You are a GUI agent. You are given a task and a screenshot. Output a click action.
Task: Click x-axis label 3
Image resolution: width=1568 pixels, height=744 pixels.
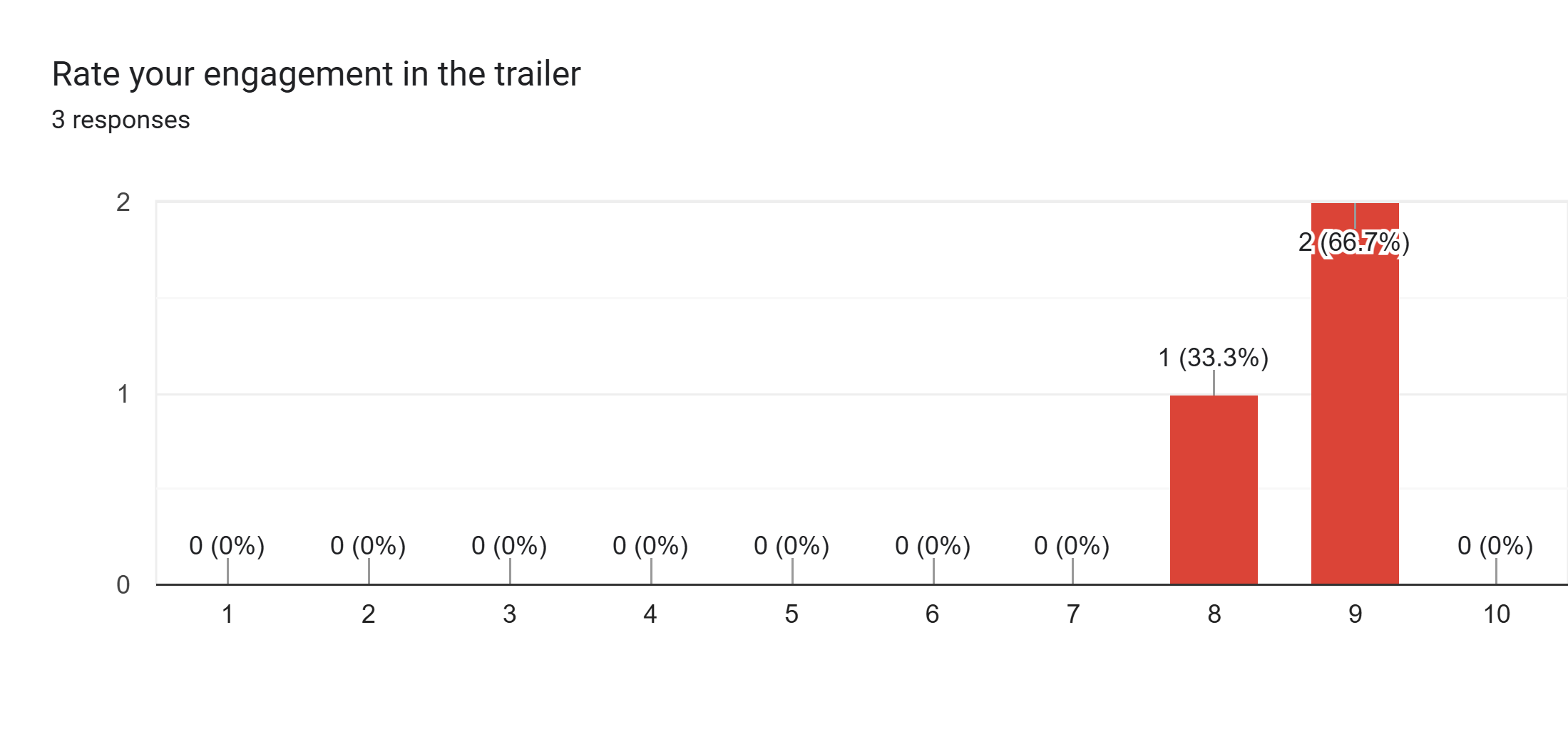509,614
